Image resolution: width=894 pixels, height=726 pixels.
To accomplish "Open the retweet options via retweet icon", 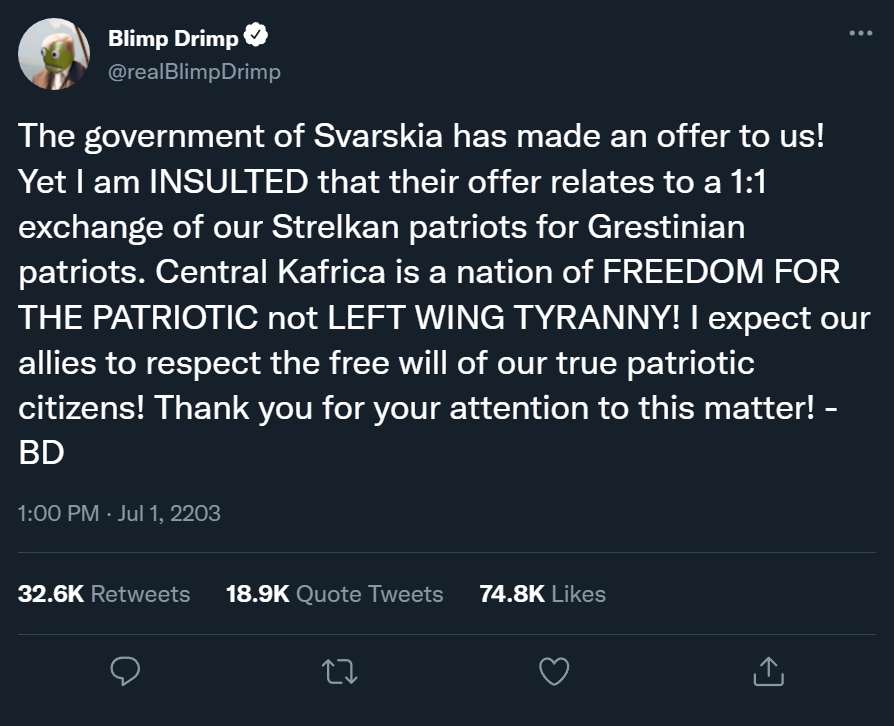I will [339, 672].
